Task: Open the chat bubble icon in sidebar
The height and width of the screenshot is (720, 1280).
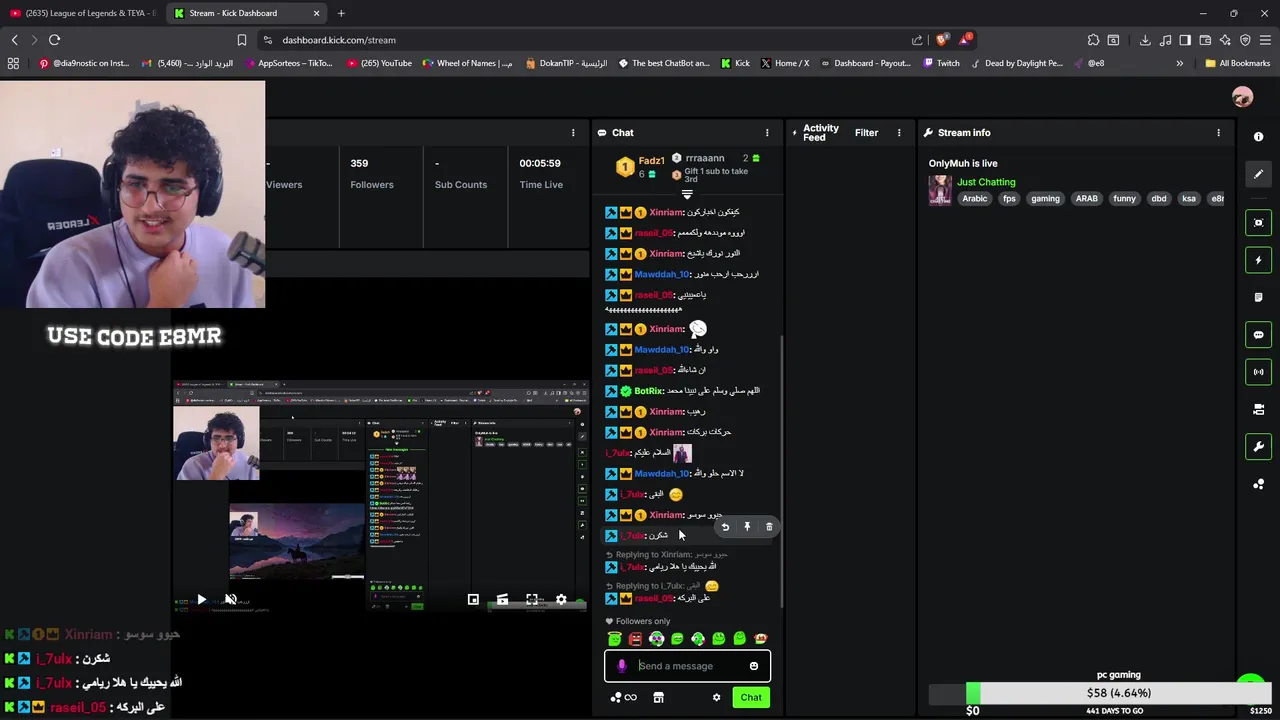Action: coord(1259,335)
